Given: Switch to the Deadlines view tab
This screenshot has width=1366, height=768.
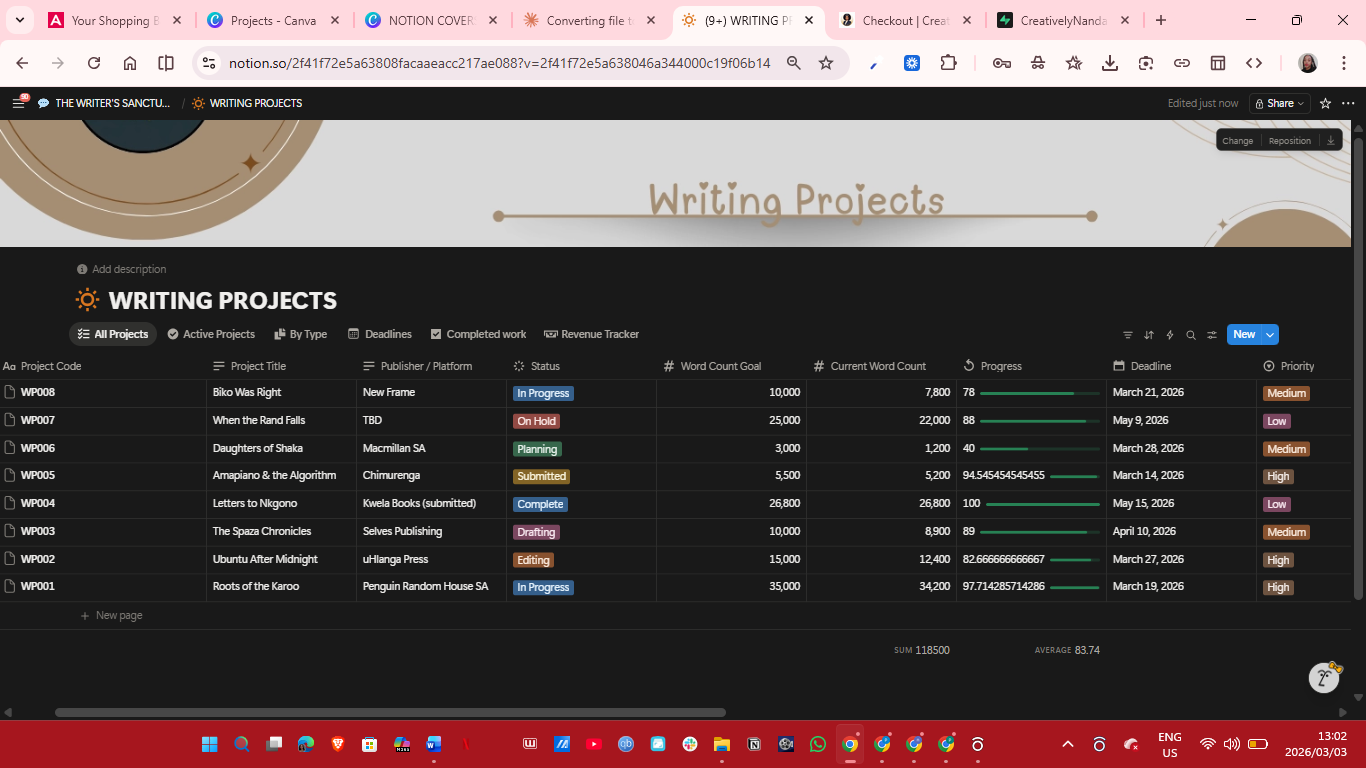Looking at the screenshot, I should tap(380, 334).
